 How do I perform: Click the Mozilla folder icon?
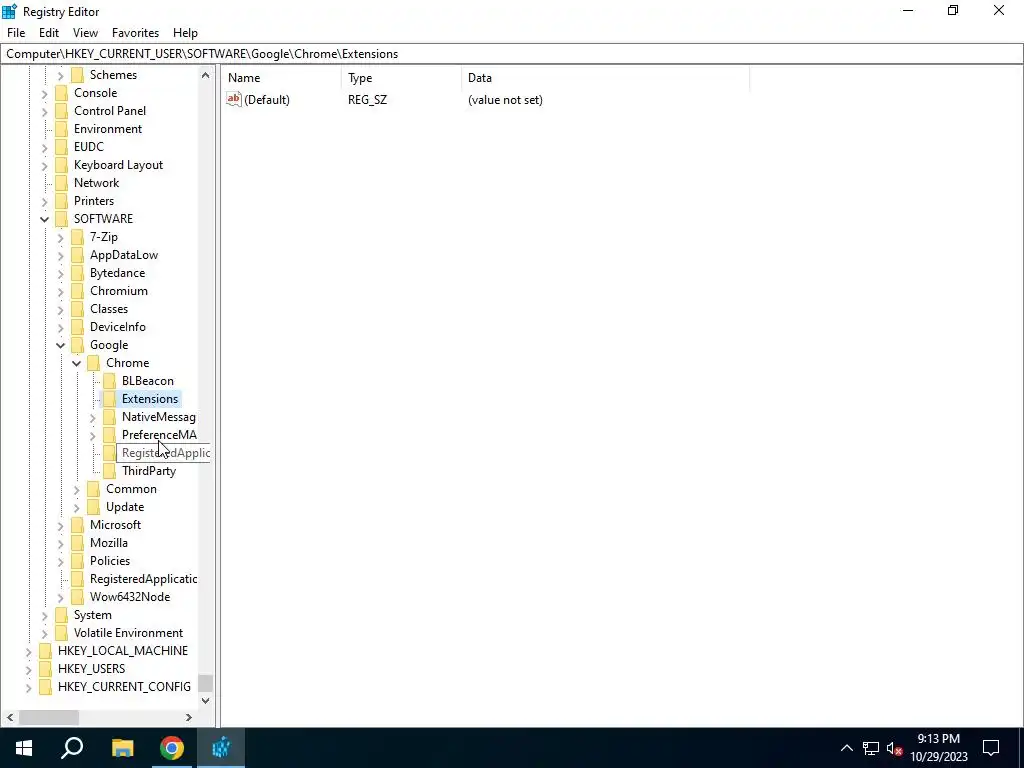click(77, 543)
